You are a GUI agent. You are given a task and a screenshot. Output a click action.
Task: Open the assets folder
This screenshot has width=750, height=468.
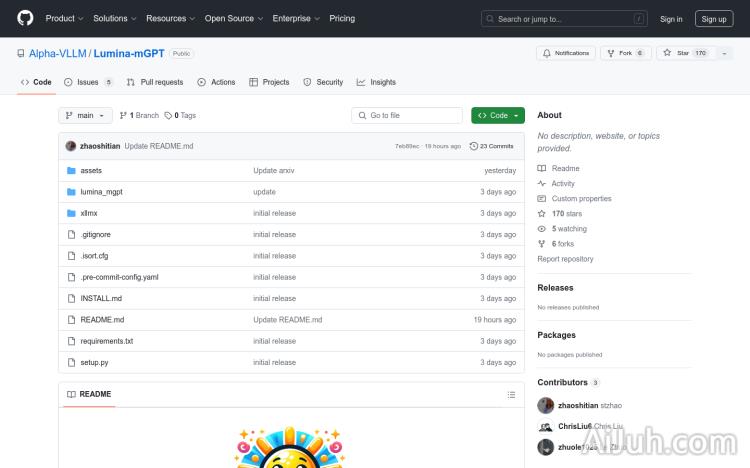(91, 171)
